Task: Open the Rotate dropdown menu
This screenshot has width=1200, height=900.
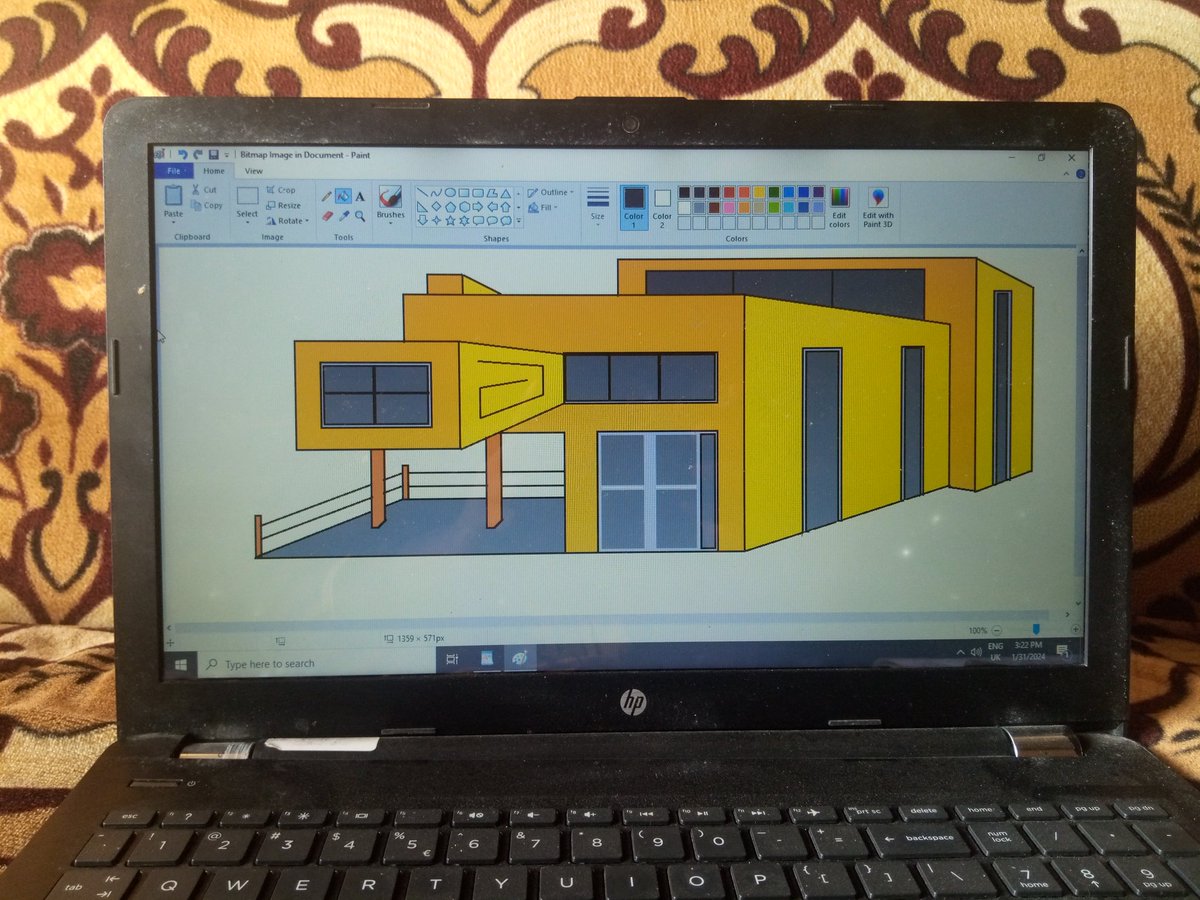Action: pyautogui.click(x=287, y=219)
